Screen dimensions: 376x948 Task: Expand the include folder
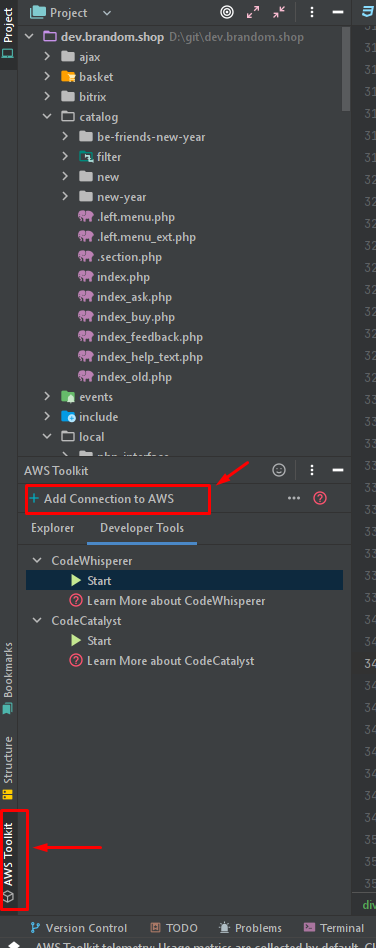click(47, 417)
